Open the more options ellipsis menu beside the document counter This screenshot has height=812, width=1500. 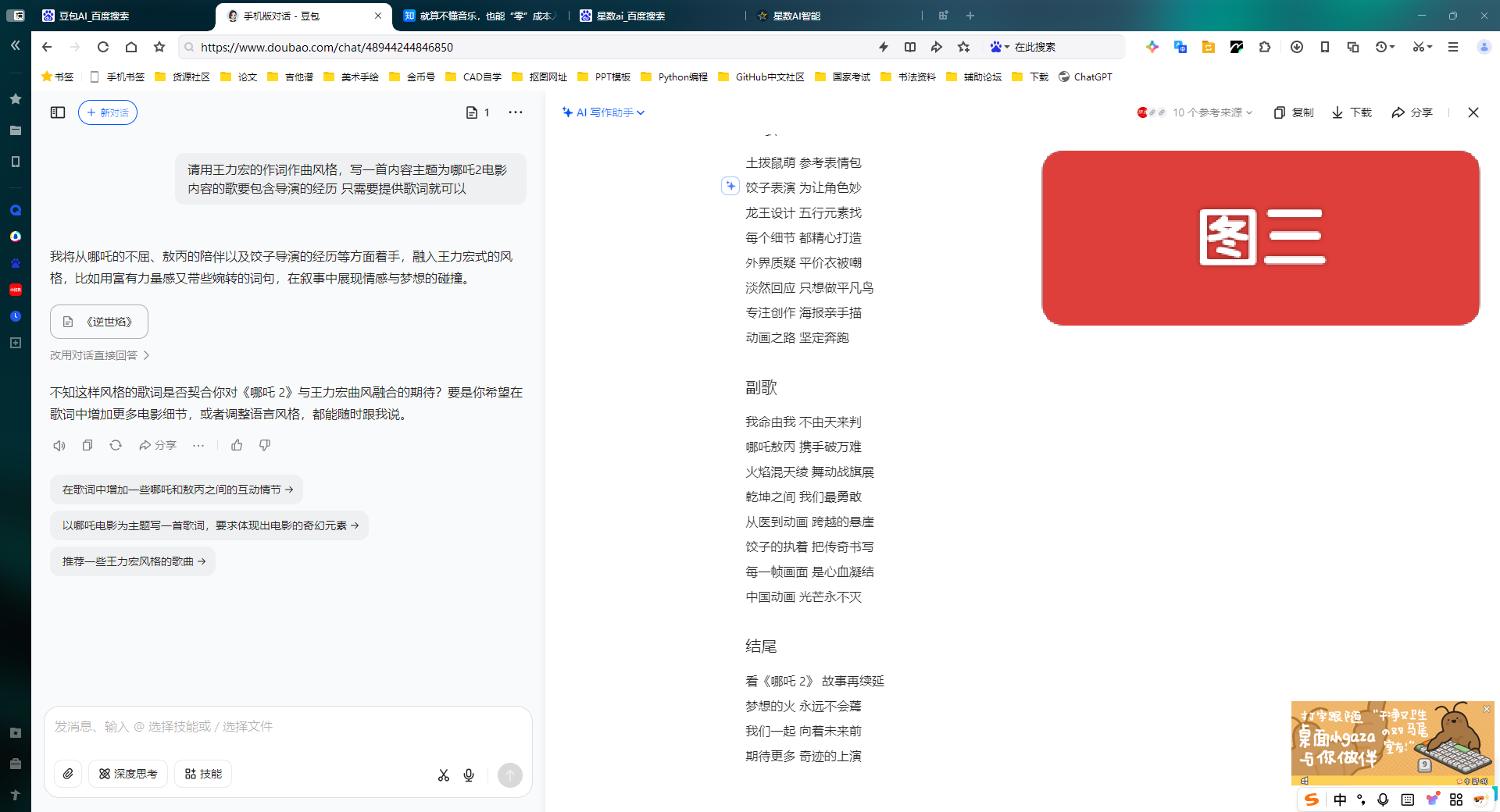[x=516, y=112]
